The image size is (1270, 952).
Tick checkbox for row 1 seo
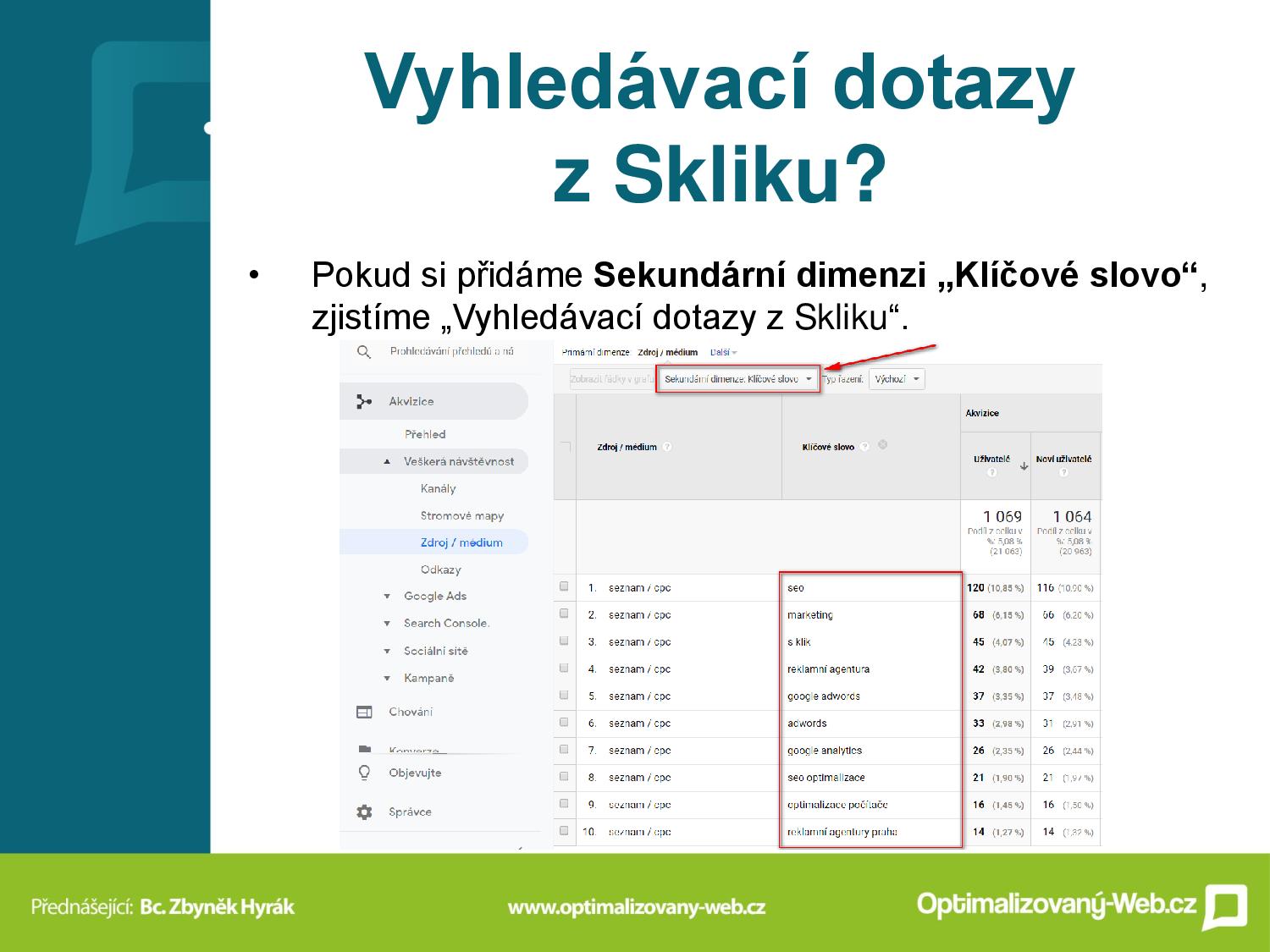tap(564, 586)
